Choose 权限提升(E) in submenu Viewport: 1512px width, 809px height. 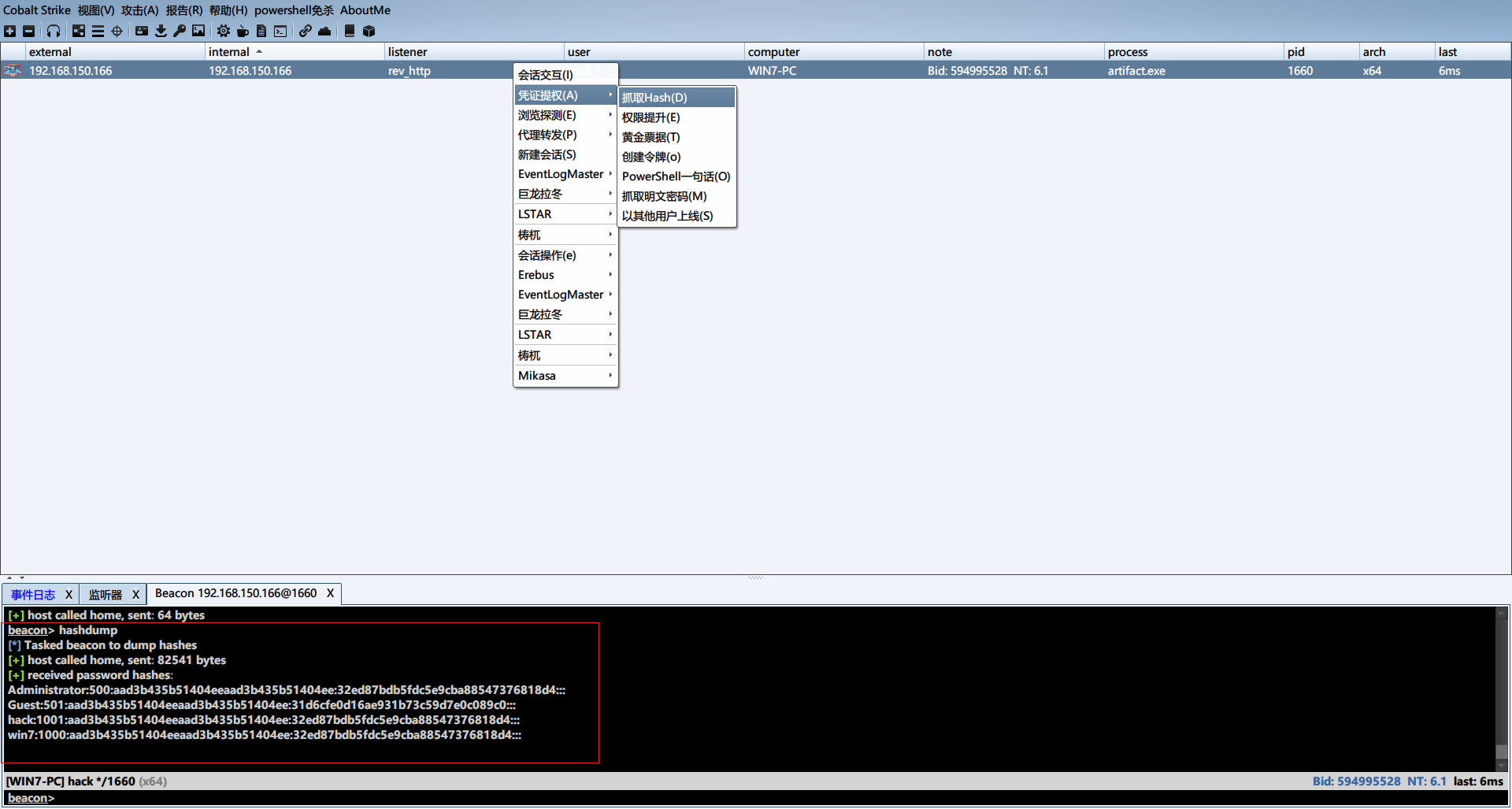tap(676, 117)
